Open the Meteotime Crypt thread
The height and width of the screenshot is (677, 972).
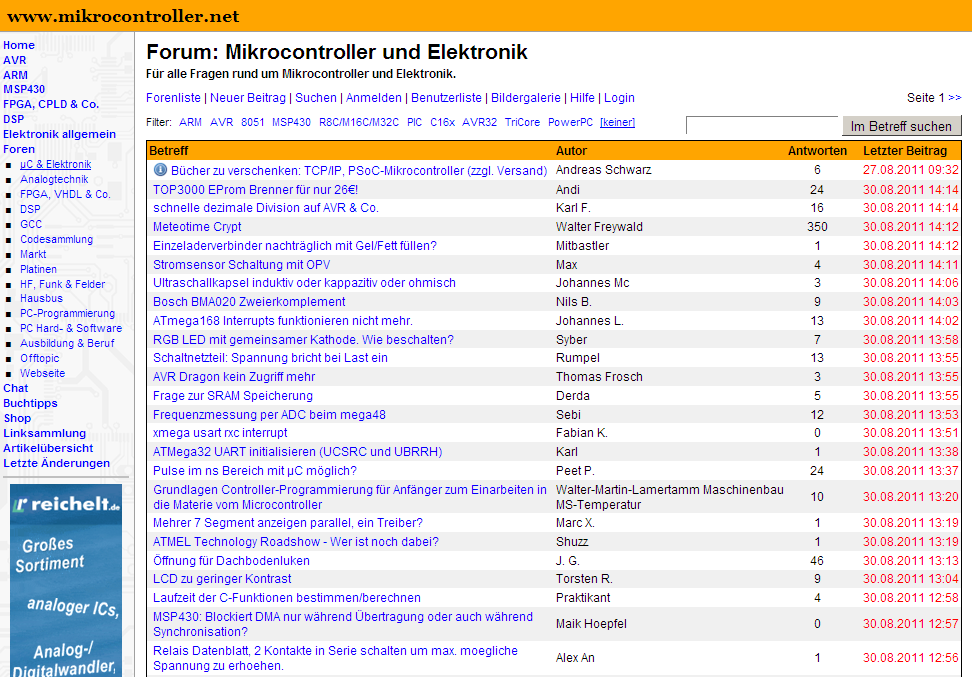coord(197,227)
